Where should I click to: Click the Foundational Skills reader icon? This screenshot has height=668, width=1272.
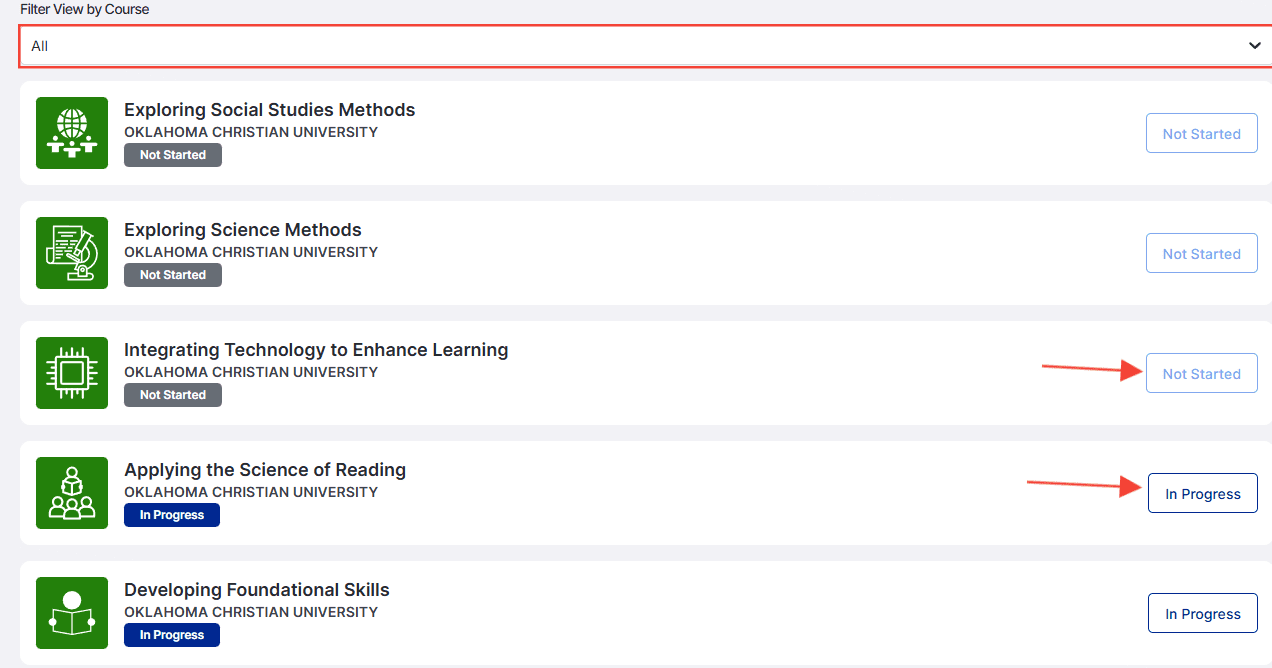[72, 613]
